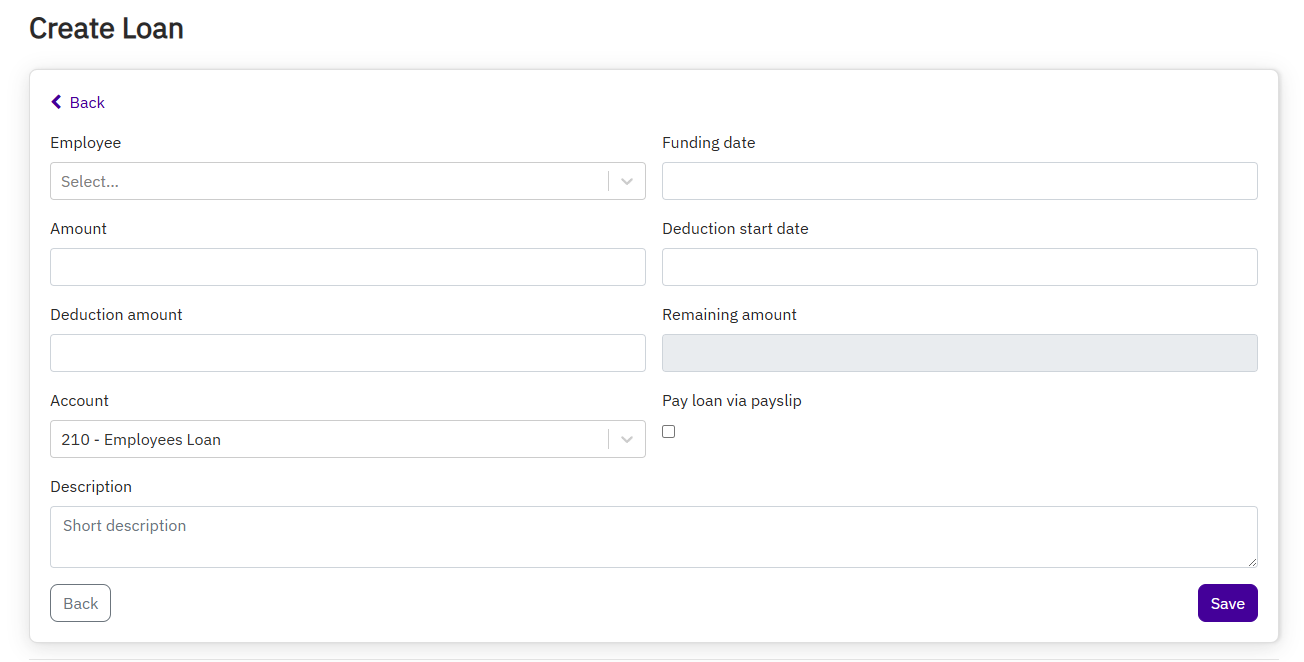The image size is (1304, 662).
Task: Click the Employee field label
Action: click(85, 143)
